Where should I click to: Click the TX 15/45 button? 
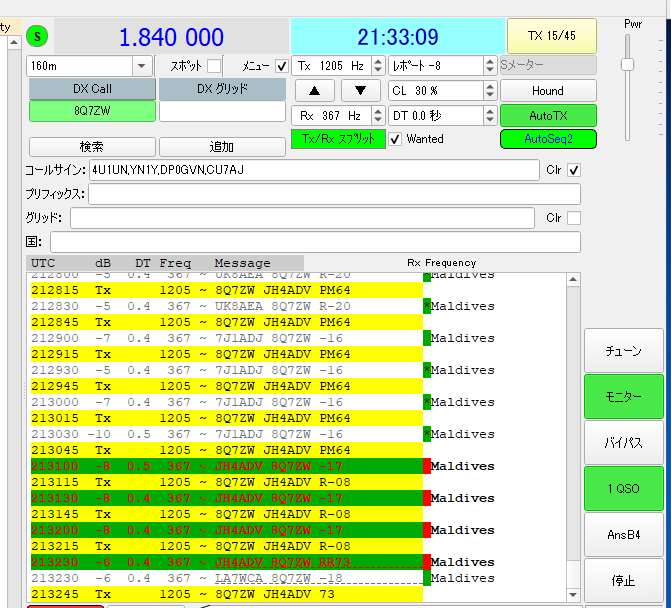pyautogui.click(x=552, y=36)
